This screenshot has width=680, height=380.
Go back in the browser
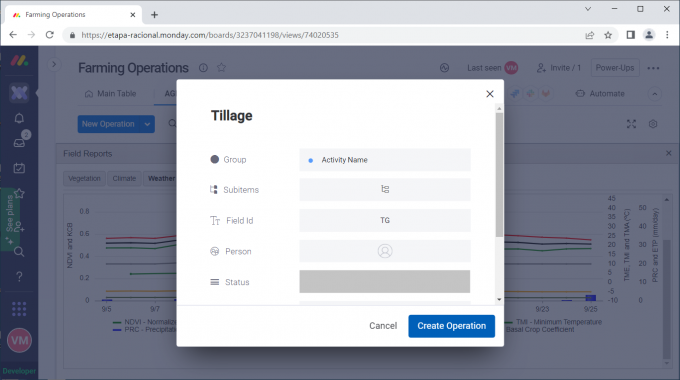tap(13, 35)
